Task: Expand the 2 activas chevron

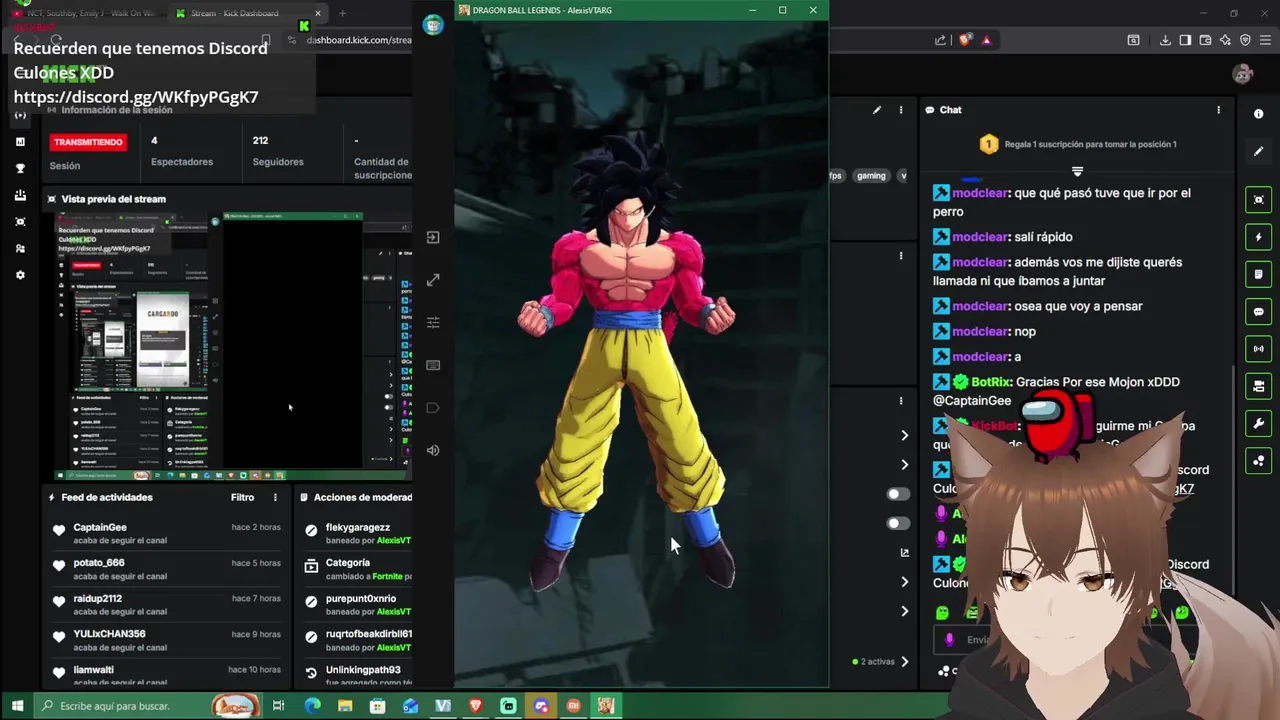Action: [905, 661]
